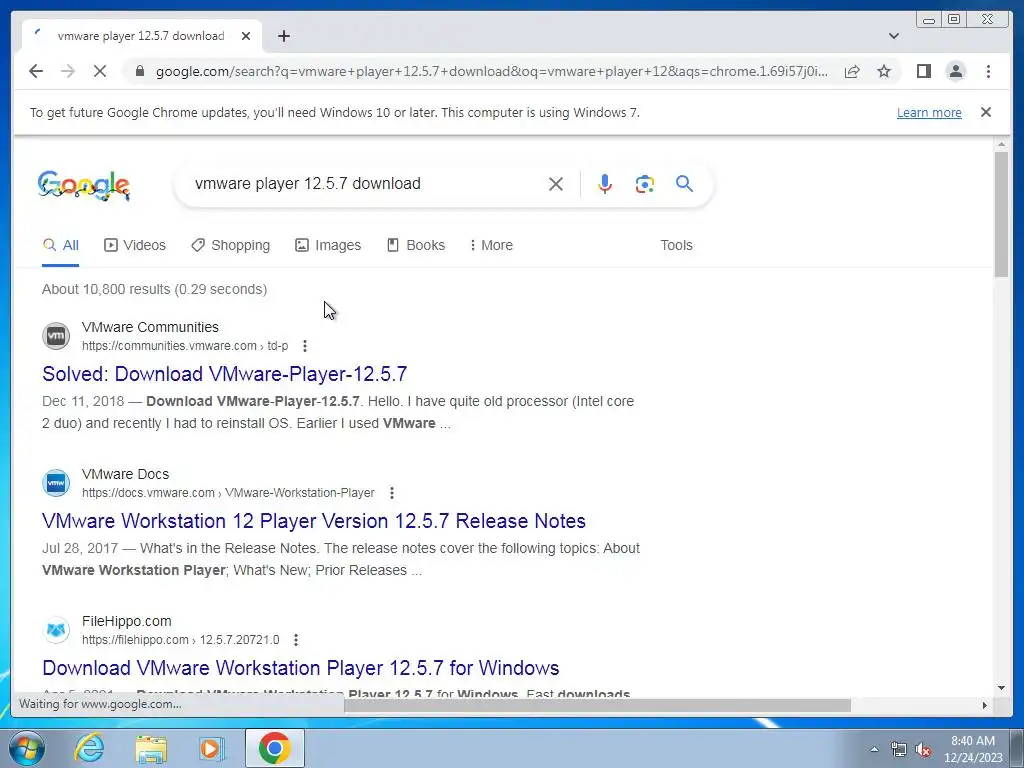Click the docs.vmware.com URL text

[x=228, y=493]
